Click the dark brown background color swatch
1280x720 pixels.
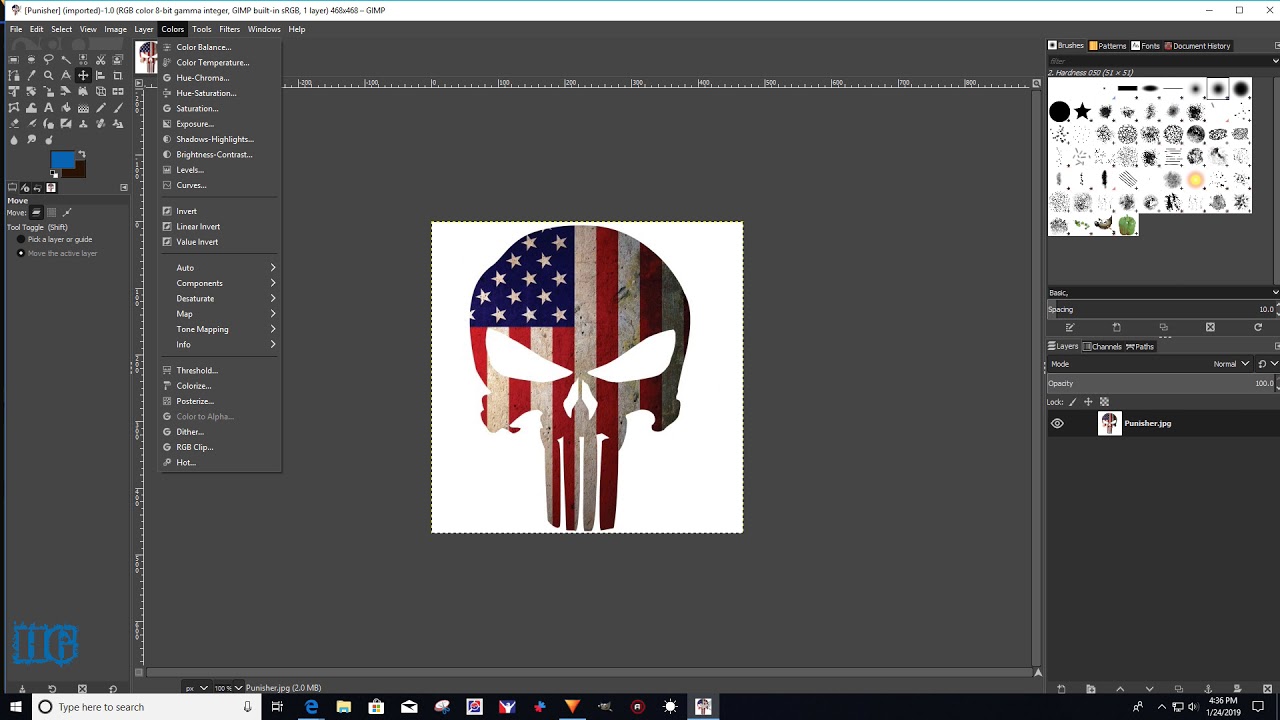(x=78, y=172)
